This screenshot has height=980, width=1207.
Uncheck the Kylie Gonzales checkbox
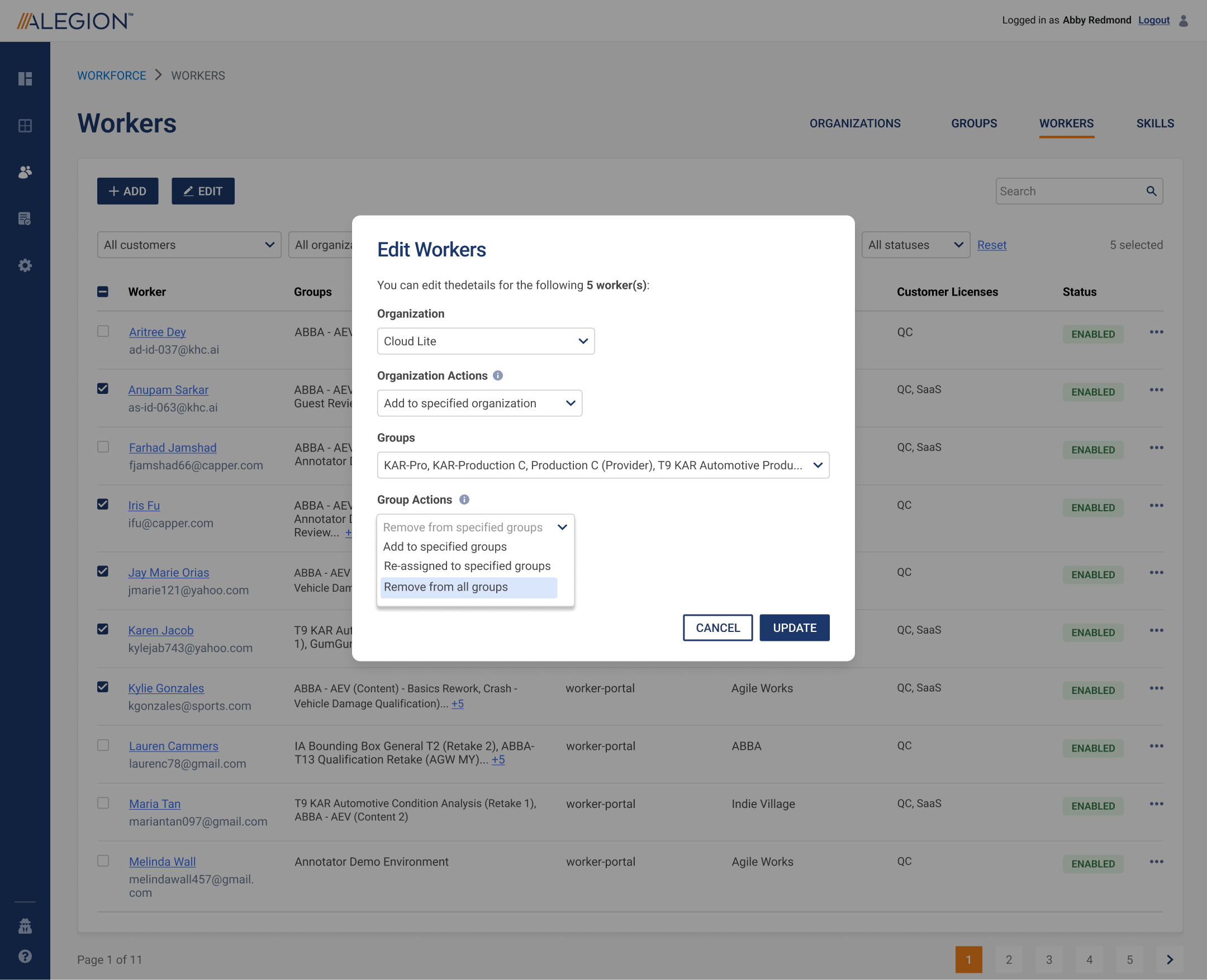[x=103, y=688]
